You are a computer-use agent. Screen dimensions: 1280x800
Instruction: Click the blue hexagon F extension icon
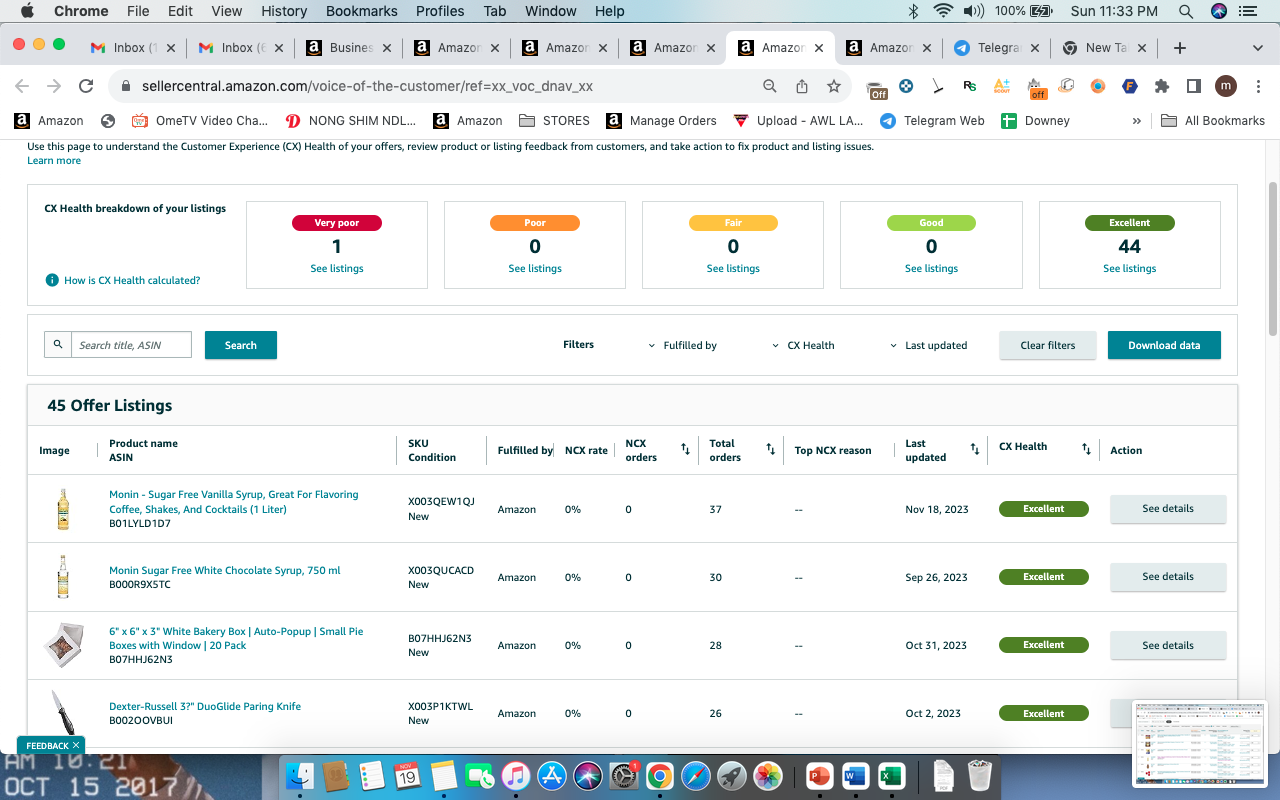coord(1130,86)
